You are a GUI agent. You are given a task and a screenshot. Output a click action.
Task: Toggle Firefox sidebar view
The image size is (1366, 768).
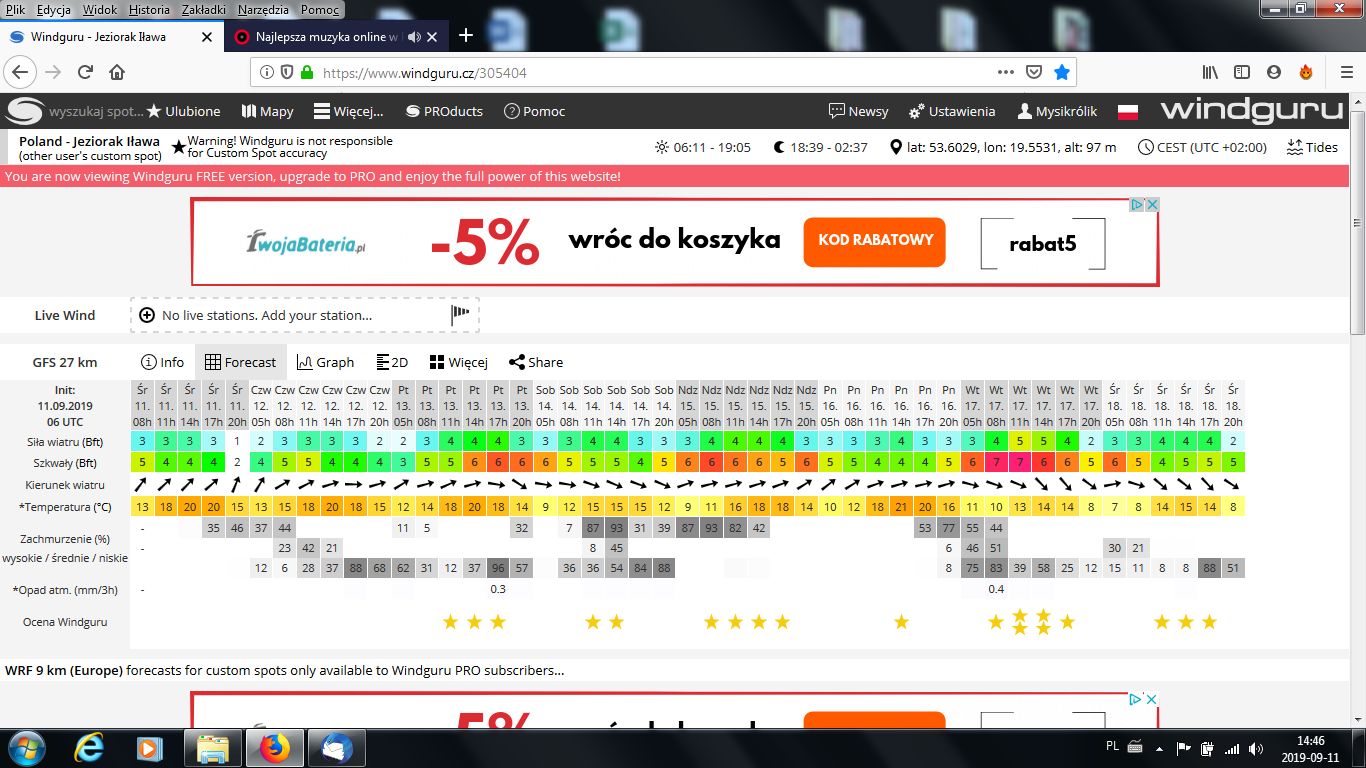(1242, 72)
